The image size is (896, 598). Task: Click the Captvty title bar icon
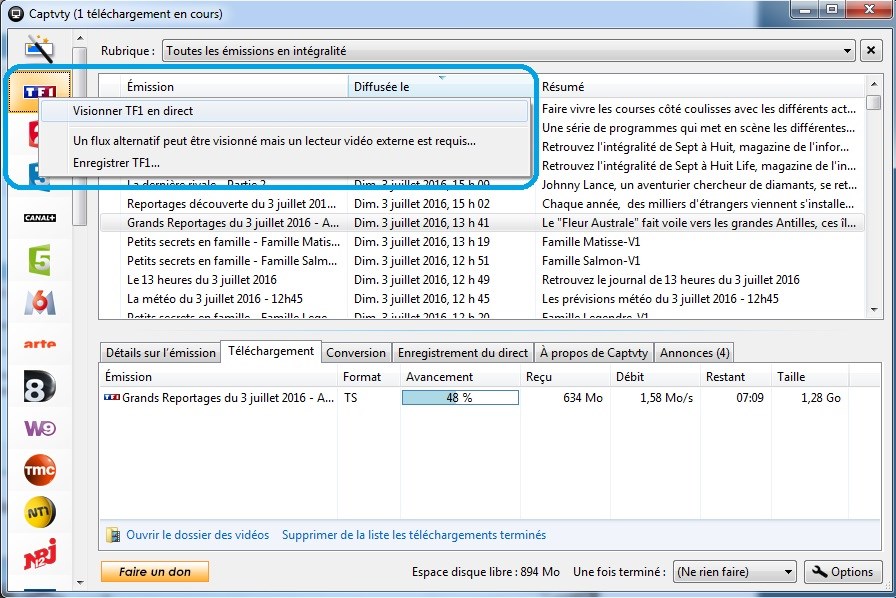[17, 13]
